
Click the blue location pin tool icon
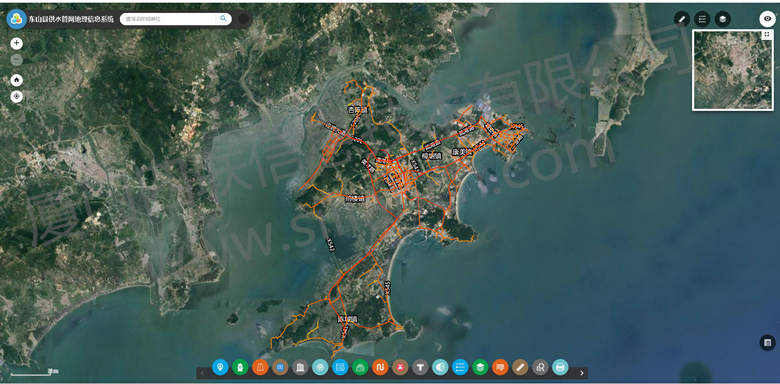point(220,368)
